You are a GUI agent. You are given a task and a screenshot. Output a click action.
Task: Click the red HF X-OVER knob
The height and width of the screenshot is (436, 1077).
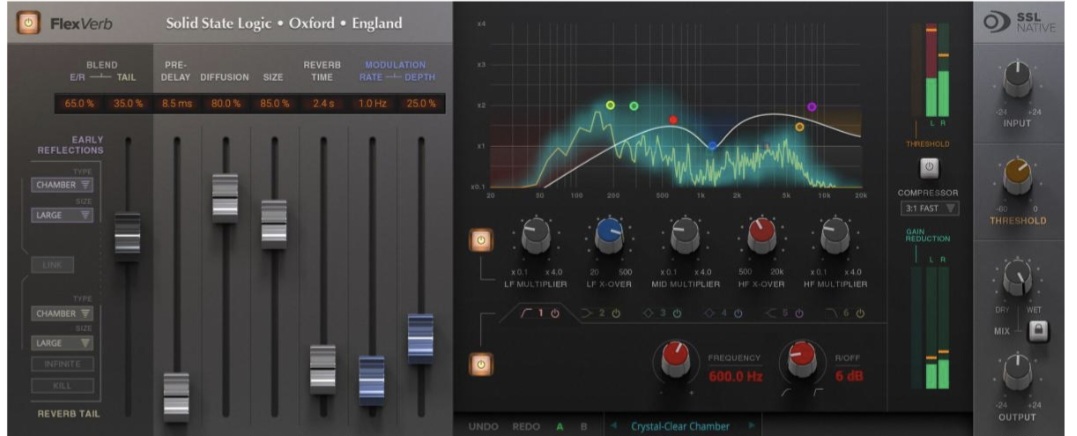(760, 236)
